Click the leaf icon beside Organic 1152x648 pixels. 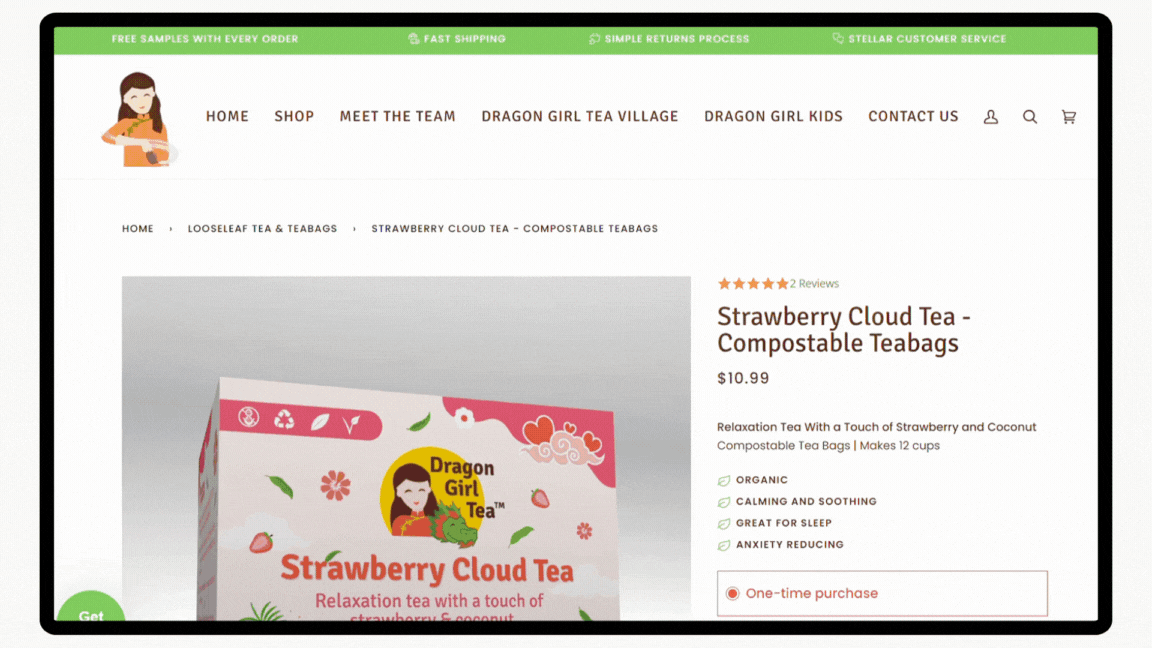coord(724,480)
